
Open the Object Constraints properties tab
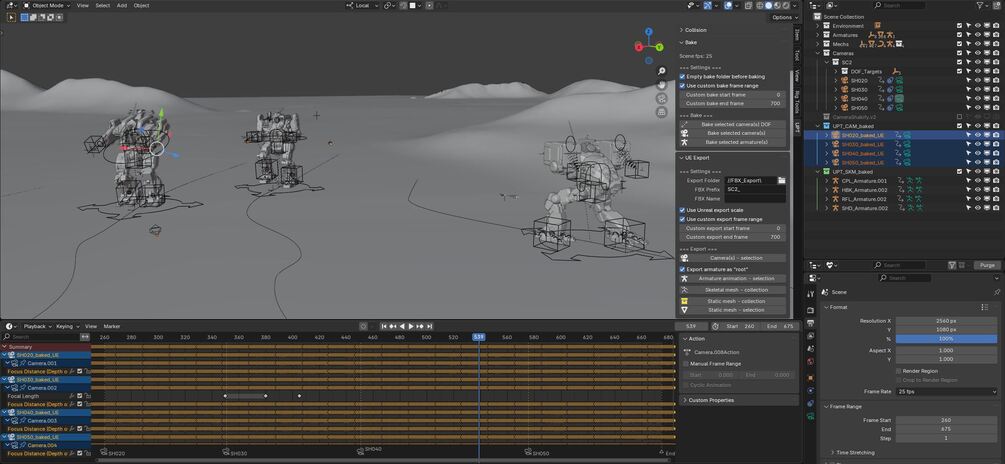coord(811,404)
